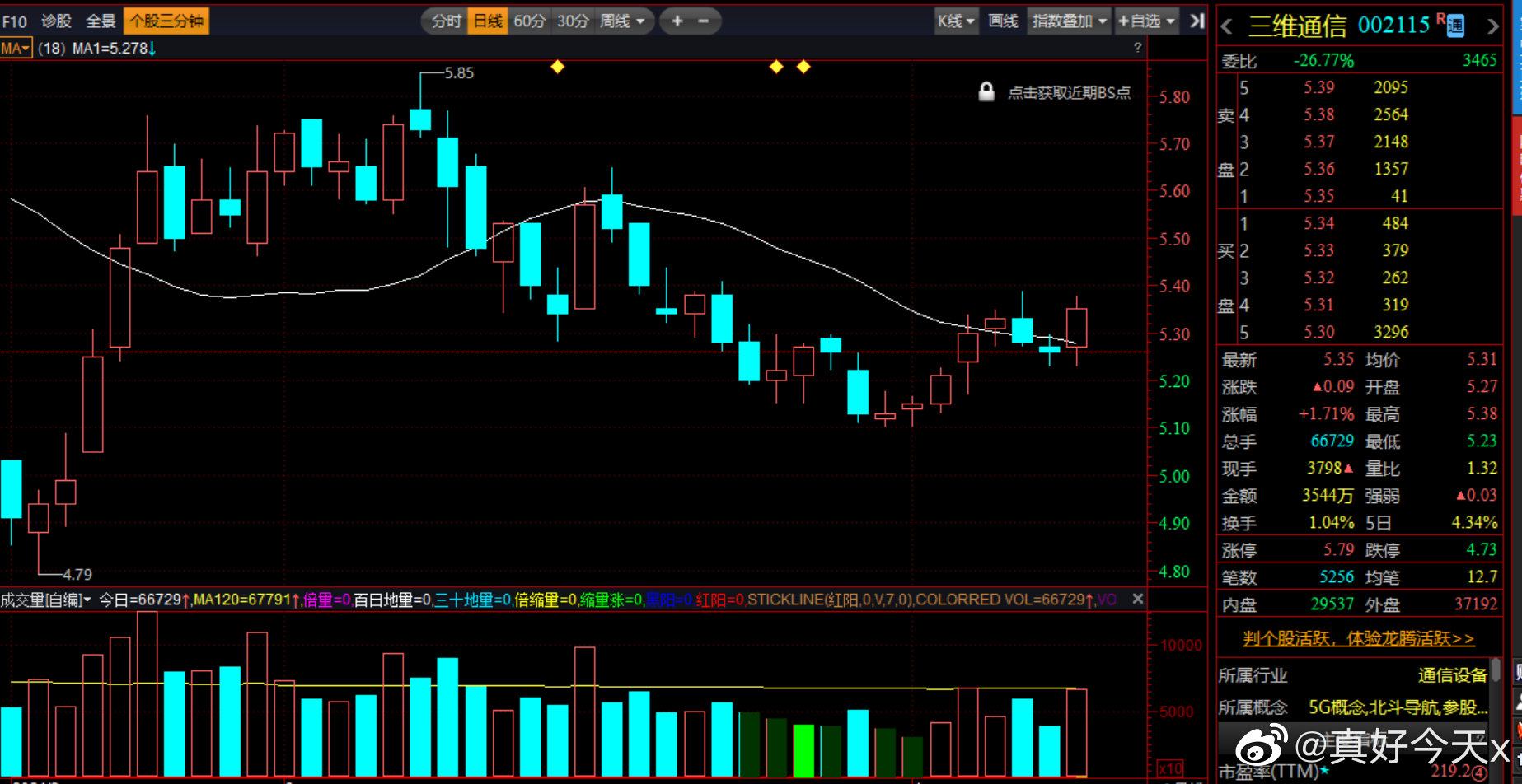Select the 画线 drawing tool
The image size is (1522, 784).
point(1003,21)
